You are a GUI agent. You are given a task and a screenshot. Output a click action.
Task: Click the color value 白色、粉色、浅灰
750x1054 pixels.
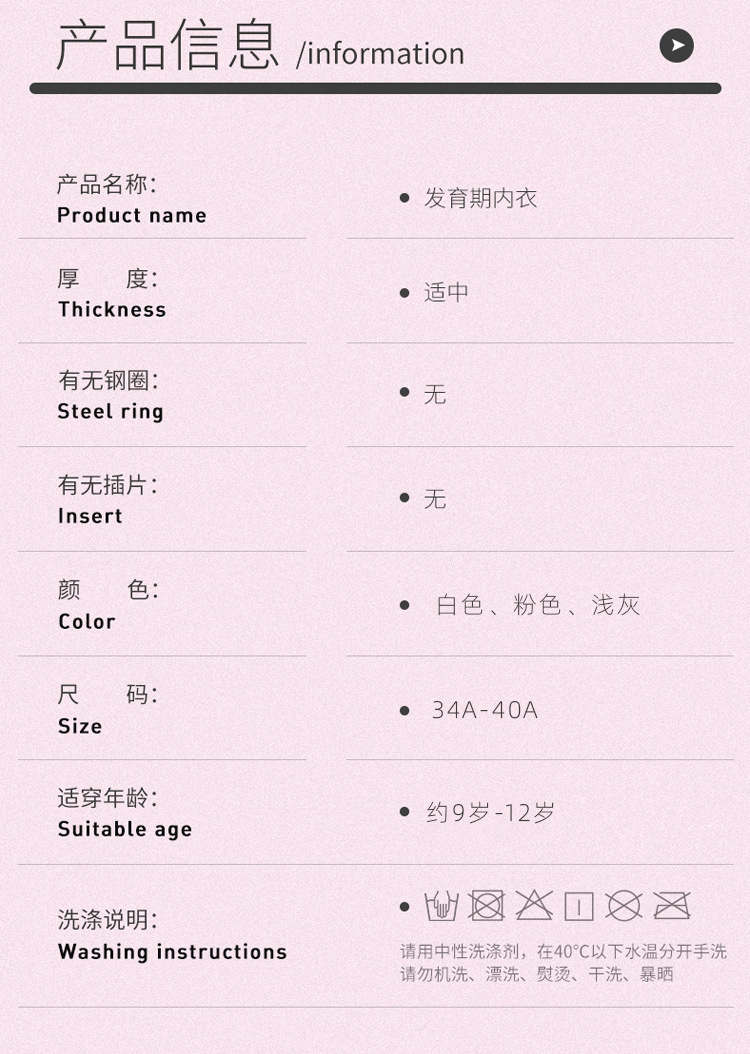pyautogui.click(x=538, y=605)
